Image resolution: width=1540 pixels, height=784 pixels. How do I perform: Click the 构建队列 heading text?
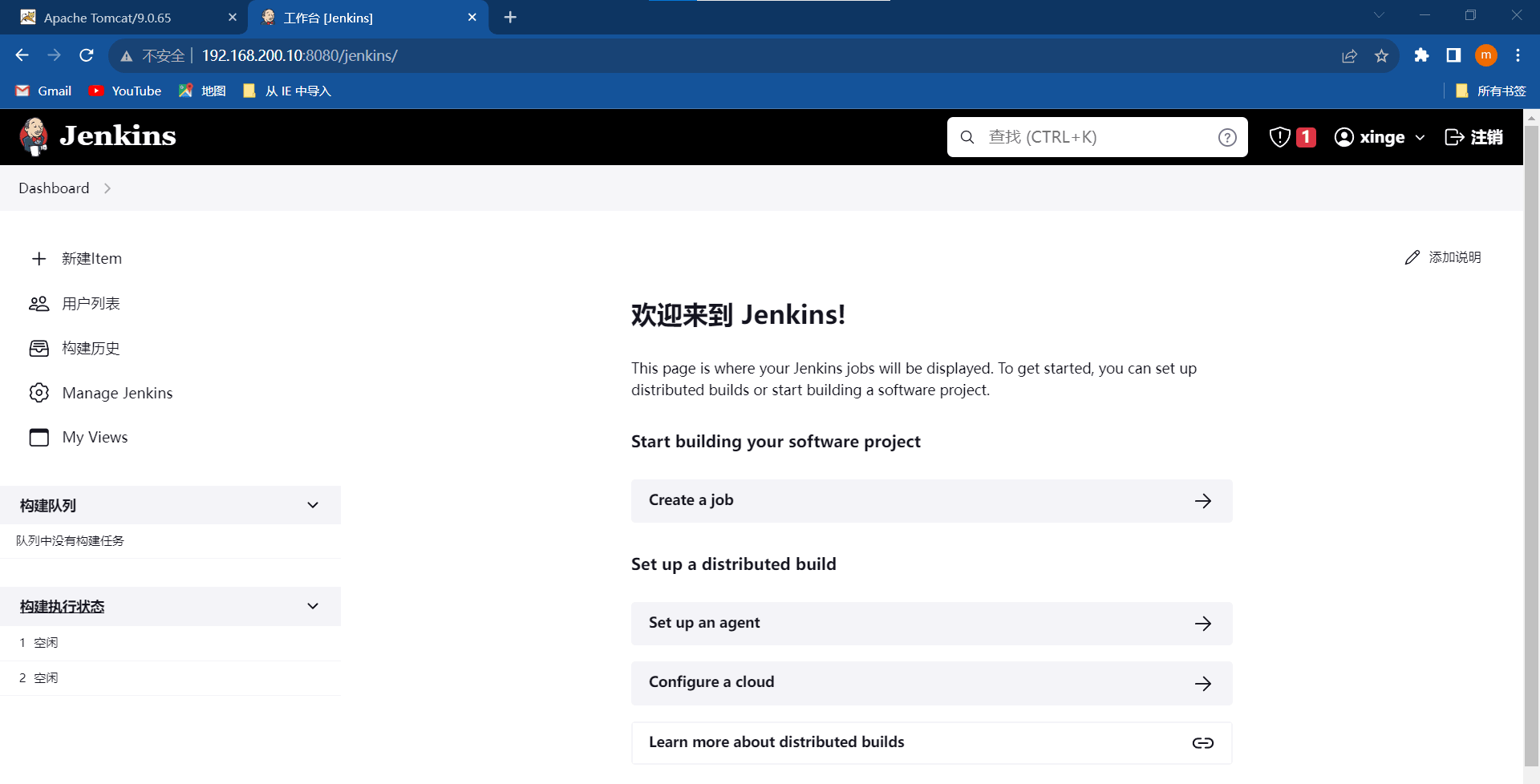point(48,506)
